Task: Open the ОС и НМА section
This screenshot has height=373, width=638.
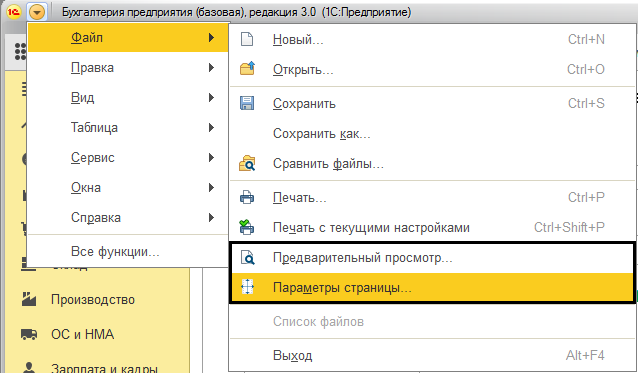Action: coord(82,334)
